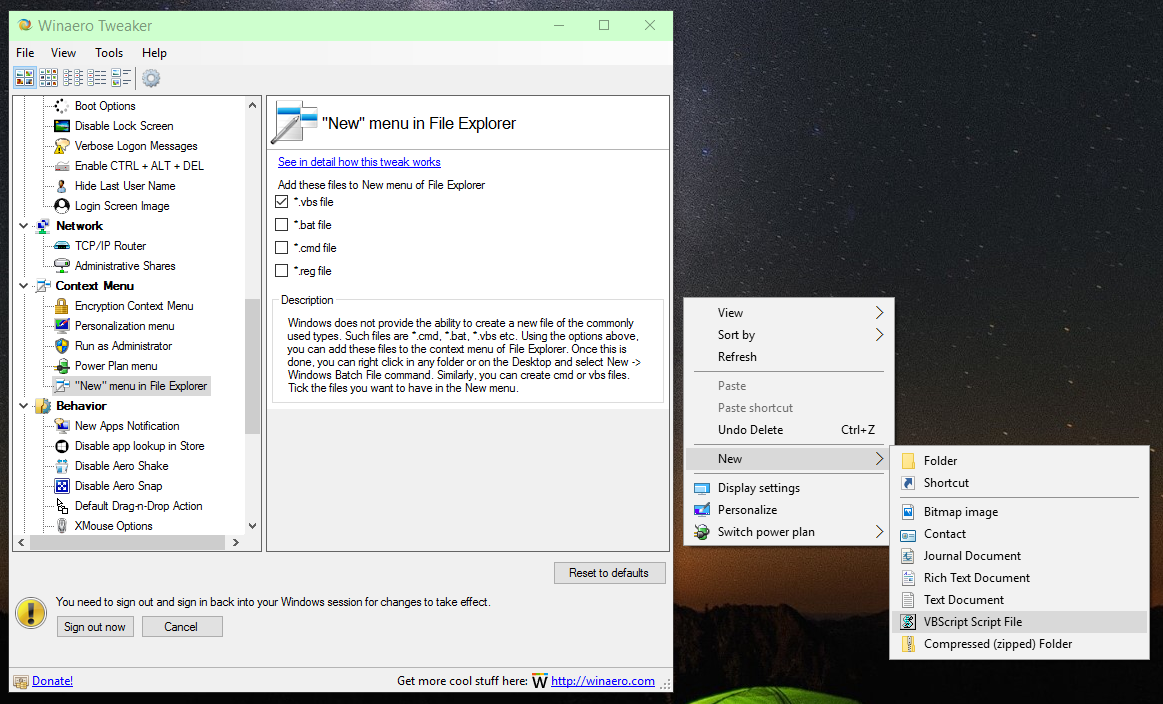Click the Encryption Context Menu padlock icon
Screen dimensions: 1163x704
point(62,306)
